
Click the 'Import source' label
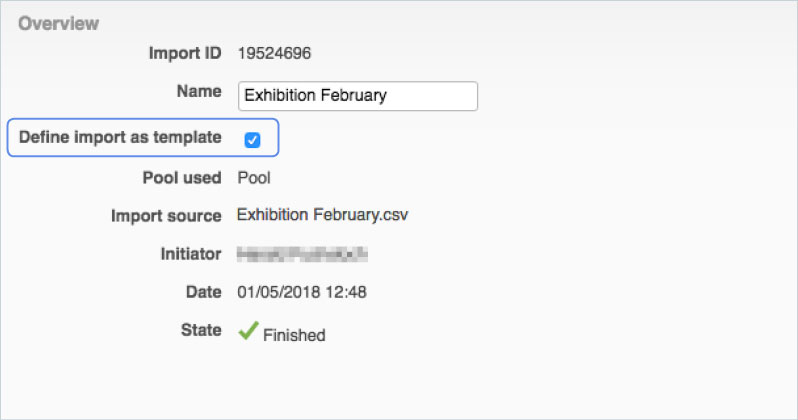166,215
